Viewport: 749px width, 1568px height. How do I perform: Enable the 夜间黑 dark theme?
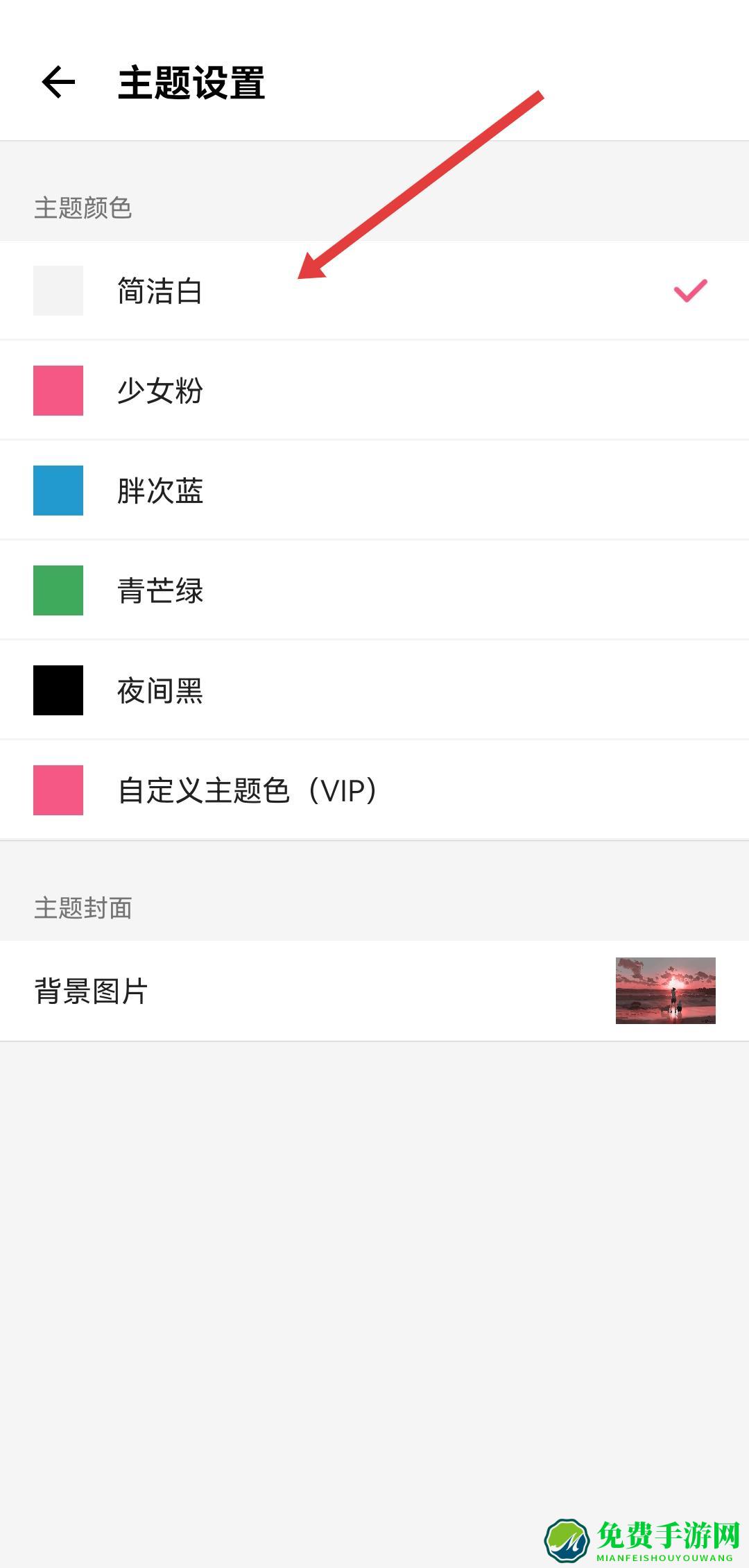[160, 690]
